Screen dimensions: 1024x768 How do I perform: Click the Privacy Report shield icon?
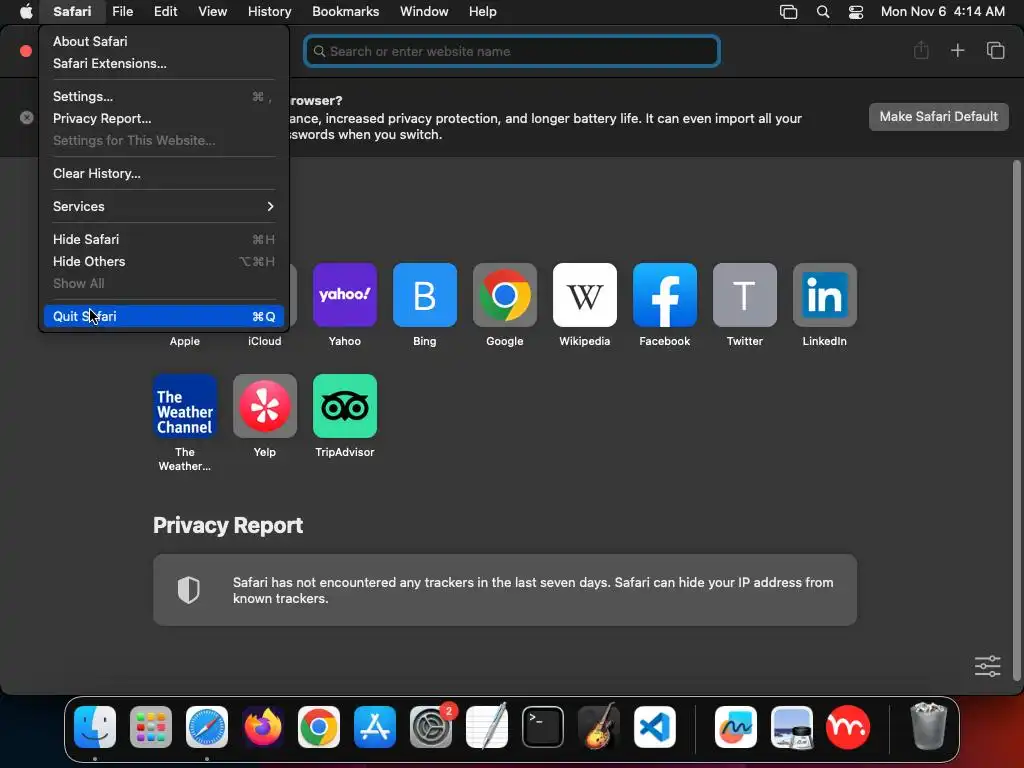coord(189,590)
